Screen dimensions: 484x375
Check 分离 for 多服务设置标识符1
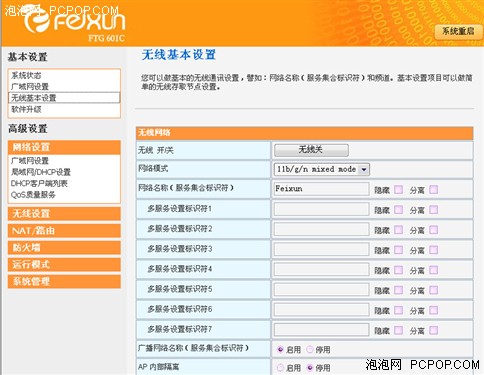pos(433,210)
